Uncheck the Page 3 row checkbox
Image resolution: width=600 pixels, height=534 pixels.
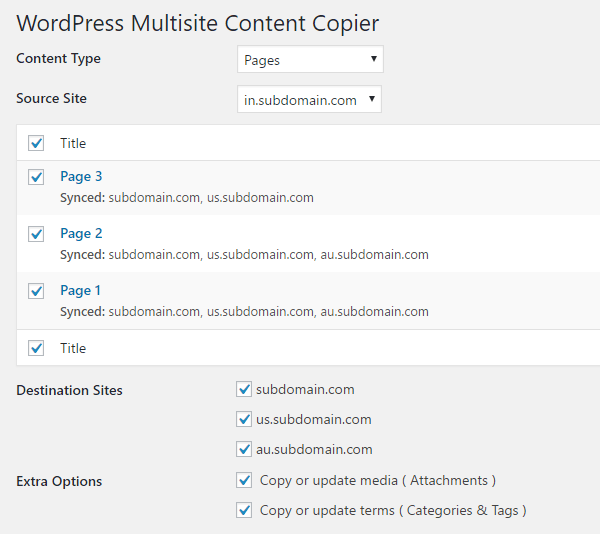point(36,177)
